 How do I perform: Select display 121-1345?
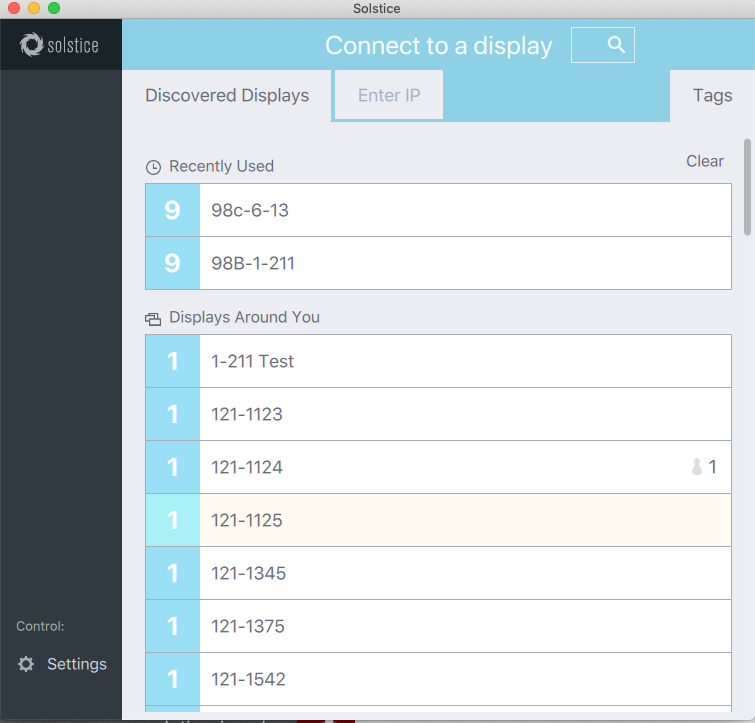coord(438,573)
